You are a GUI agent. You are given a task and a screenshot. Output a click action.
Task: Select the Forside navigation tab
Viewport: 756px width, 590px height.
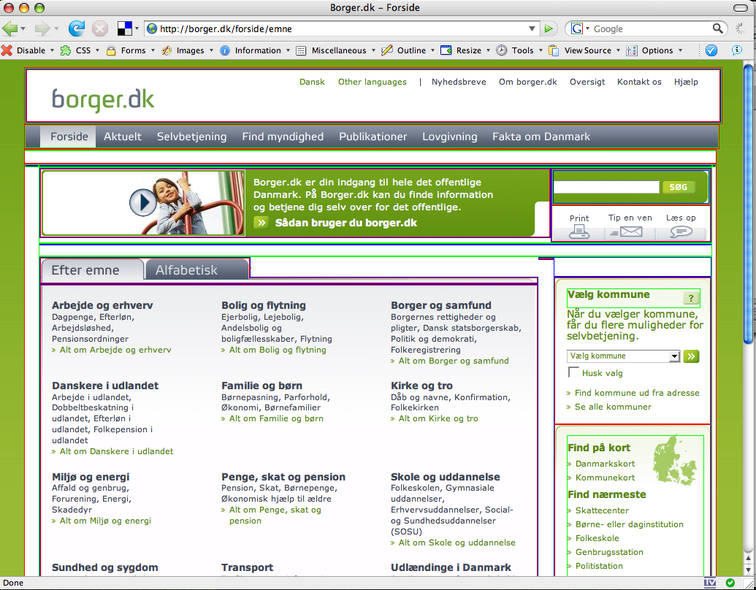69,136
